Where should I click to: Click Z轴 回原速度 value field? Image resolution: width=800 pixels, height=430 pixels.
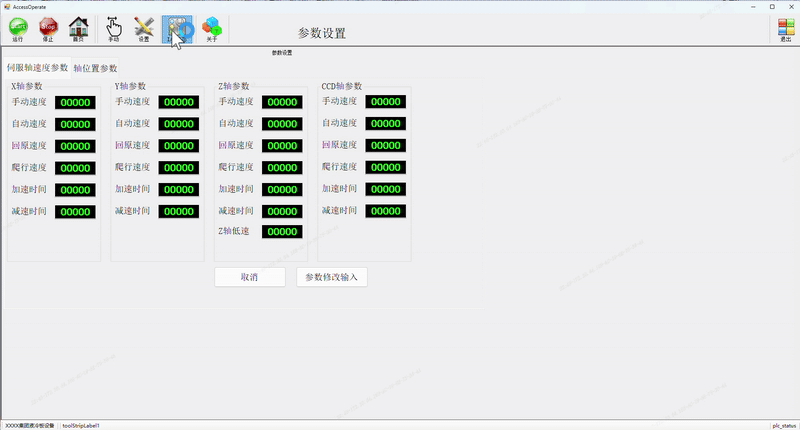click(x=282, y=146)
